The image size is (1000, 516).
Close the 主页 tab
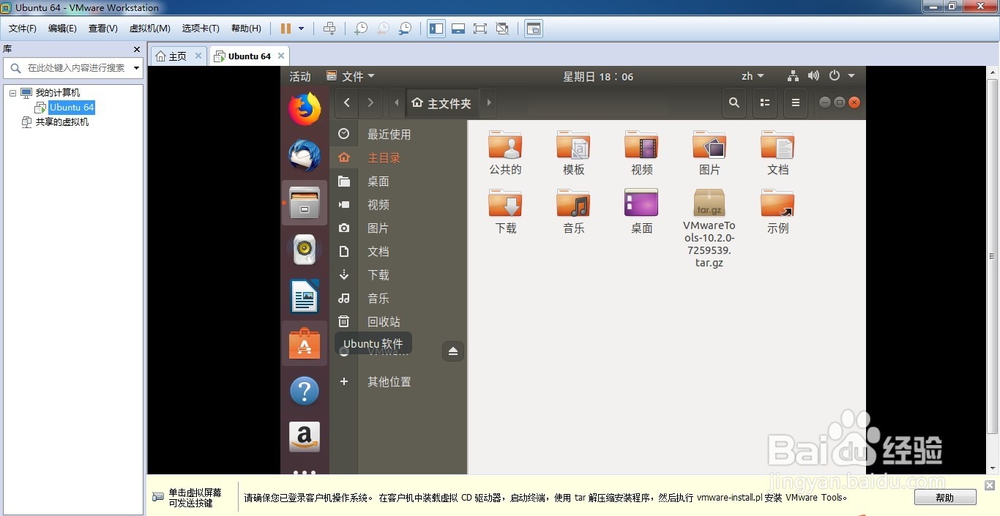pyautogui.click(x=198, y=55)
